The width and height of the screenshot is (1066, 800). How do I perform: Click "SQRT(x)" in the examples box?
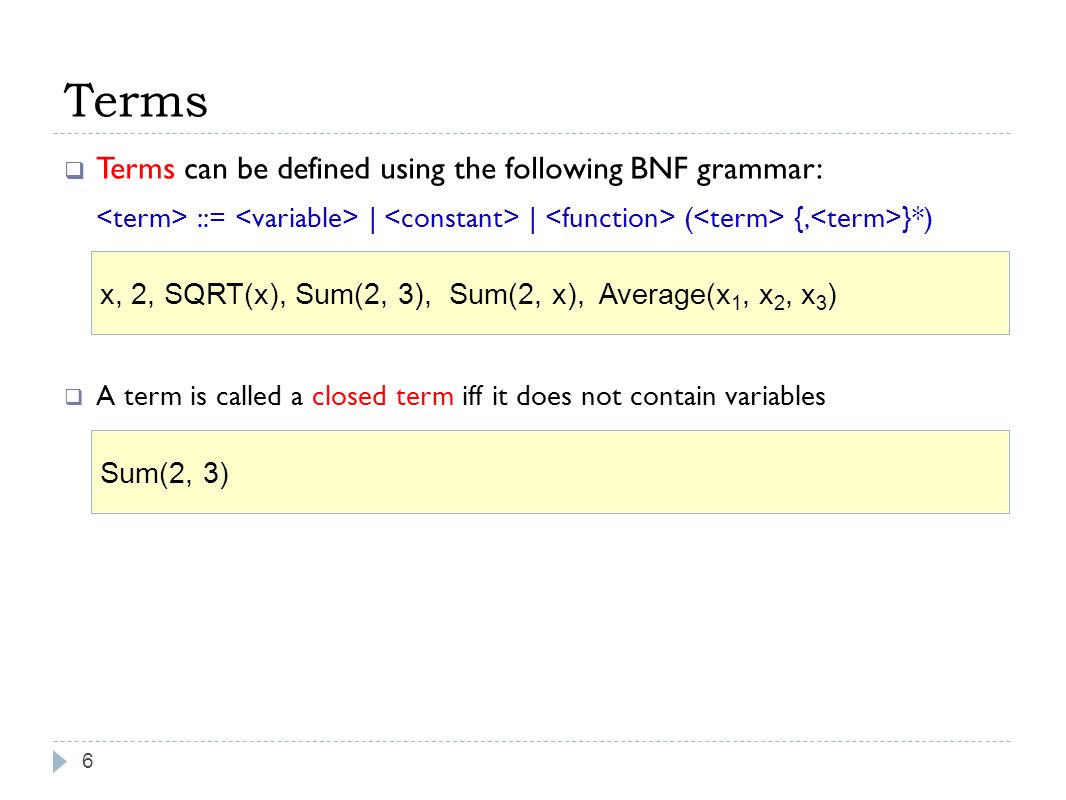[224, 294]
